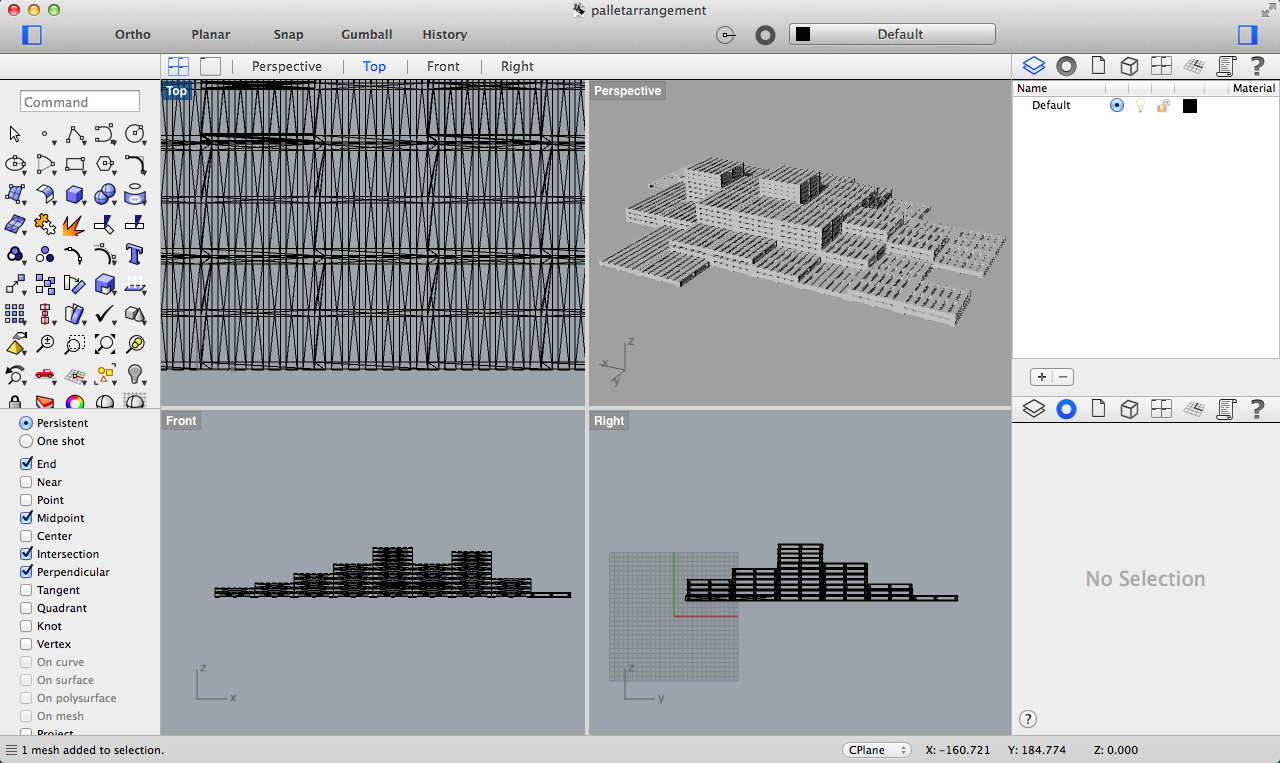Open the color wheel tool
This screenshot has height=763, width=1280.
click(75, 402)
